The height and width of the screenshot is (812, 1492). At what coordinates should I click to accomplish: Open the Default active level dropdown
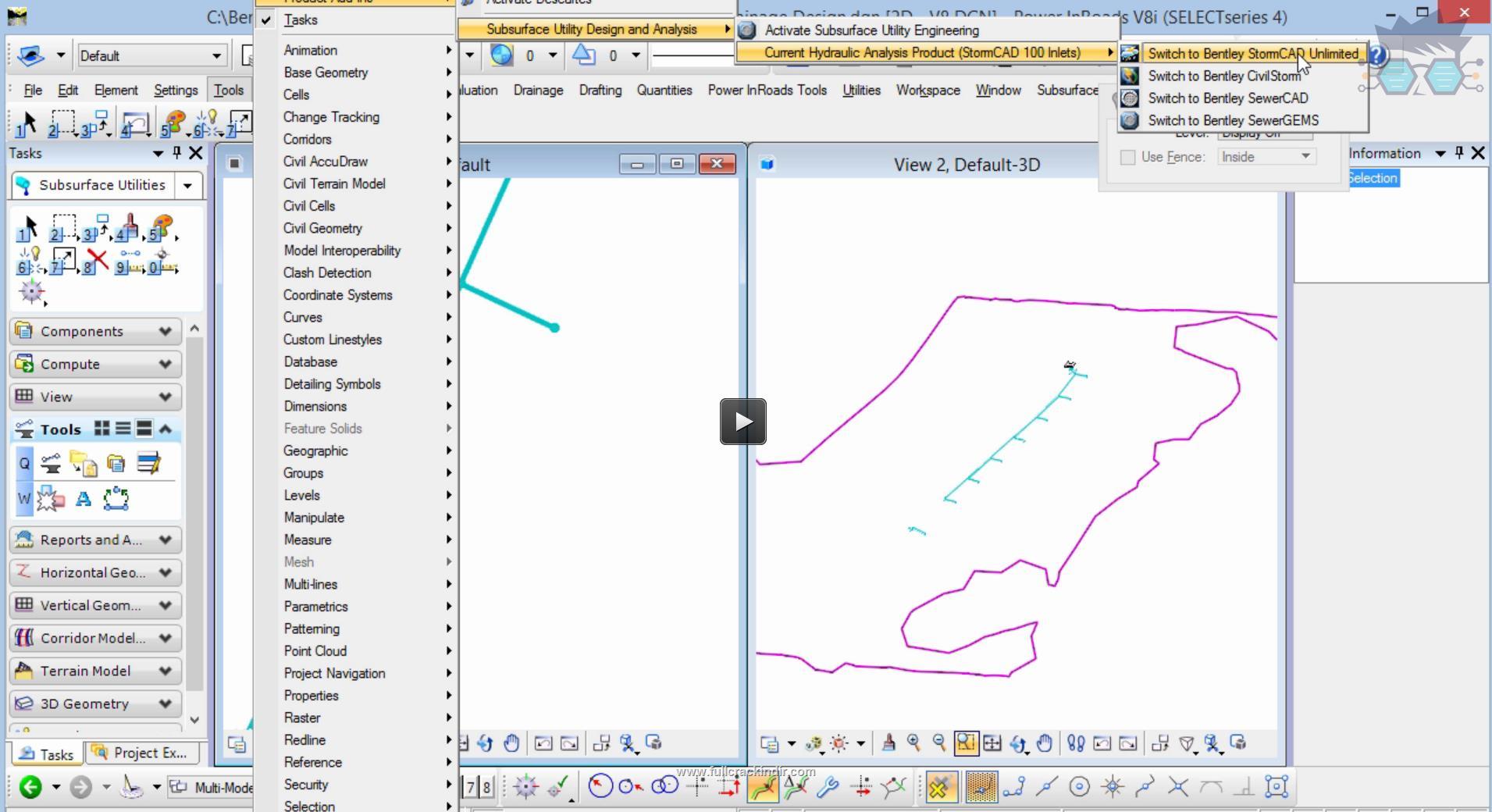click(x=152, y=55)
